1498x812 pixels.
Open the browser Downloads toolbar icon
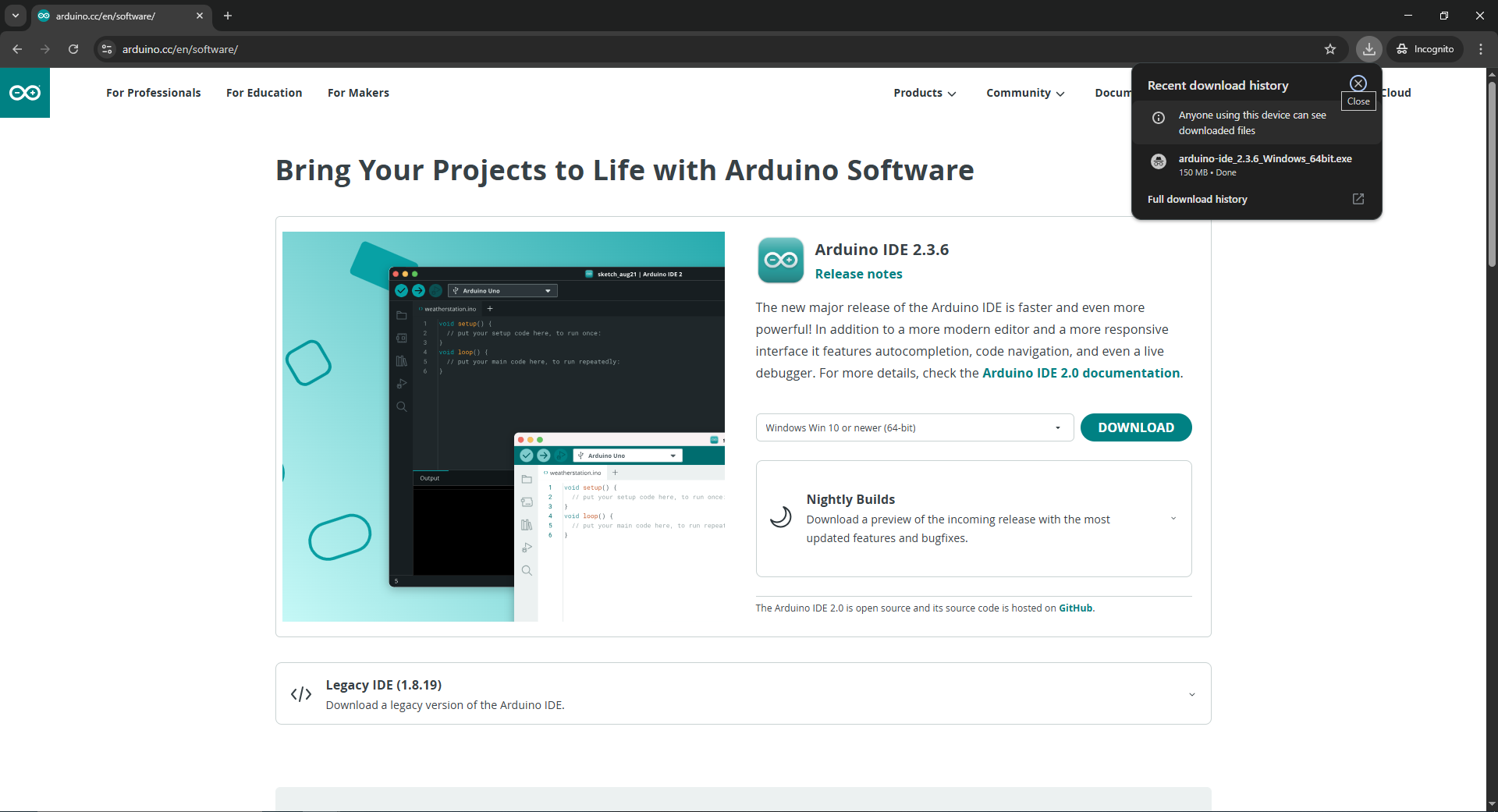tap(1369, 49)
